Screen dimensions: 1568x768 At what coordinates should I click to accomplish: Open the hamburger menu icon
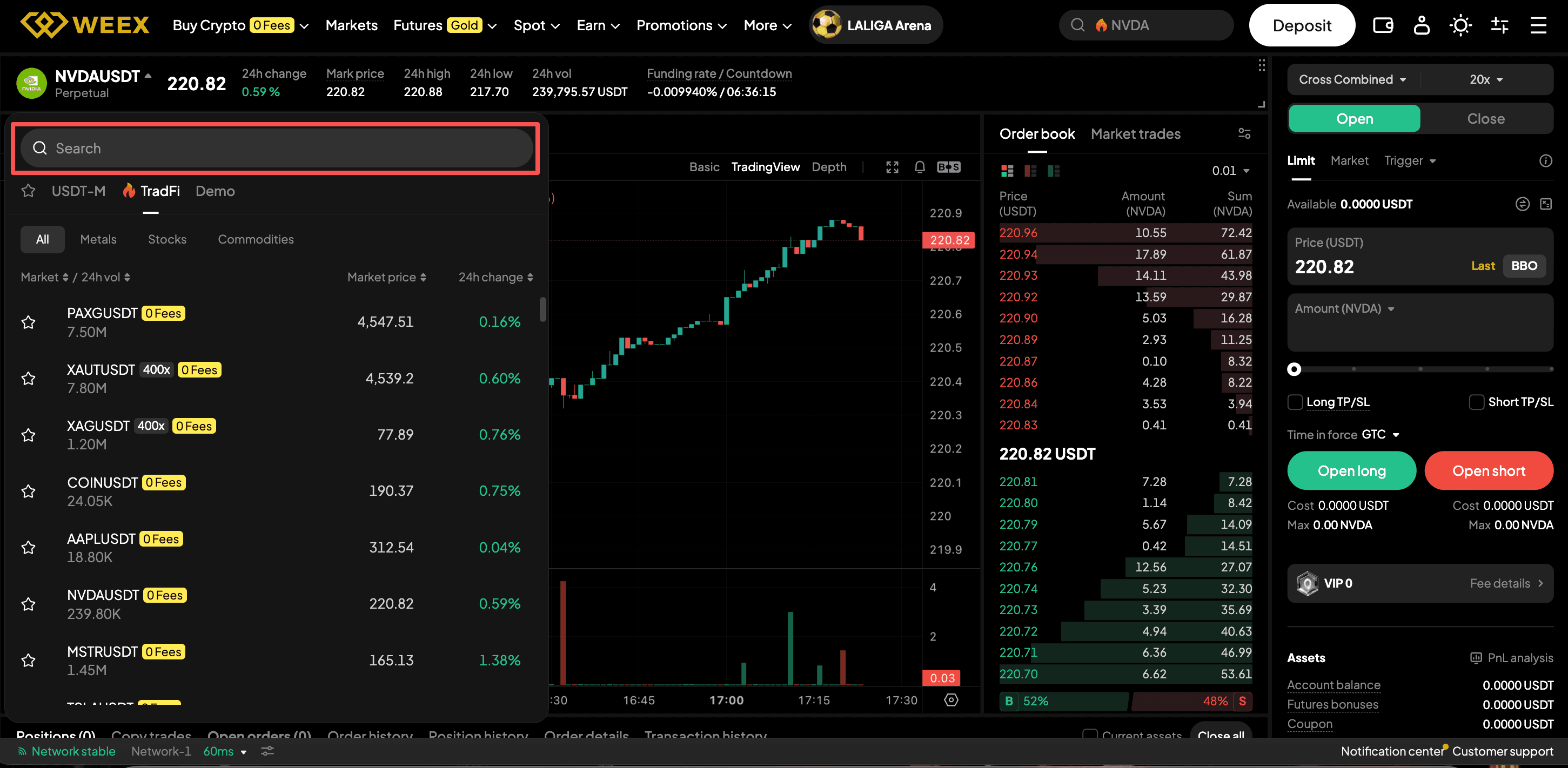click(1538, 25)
